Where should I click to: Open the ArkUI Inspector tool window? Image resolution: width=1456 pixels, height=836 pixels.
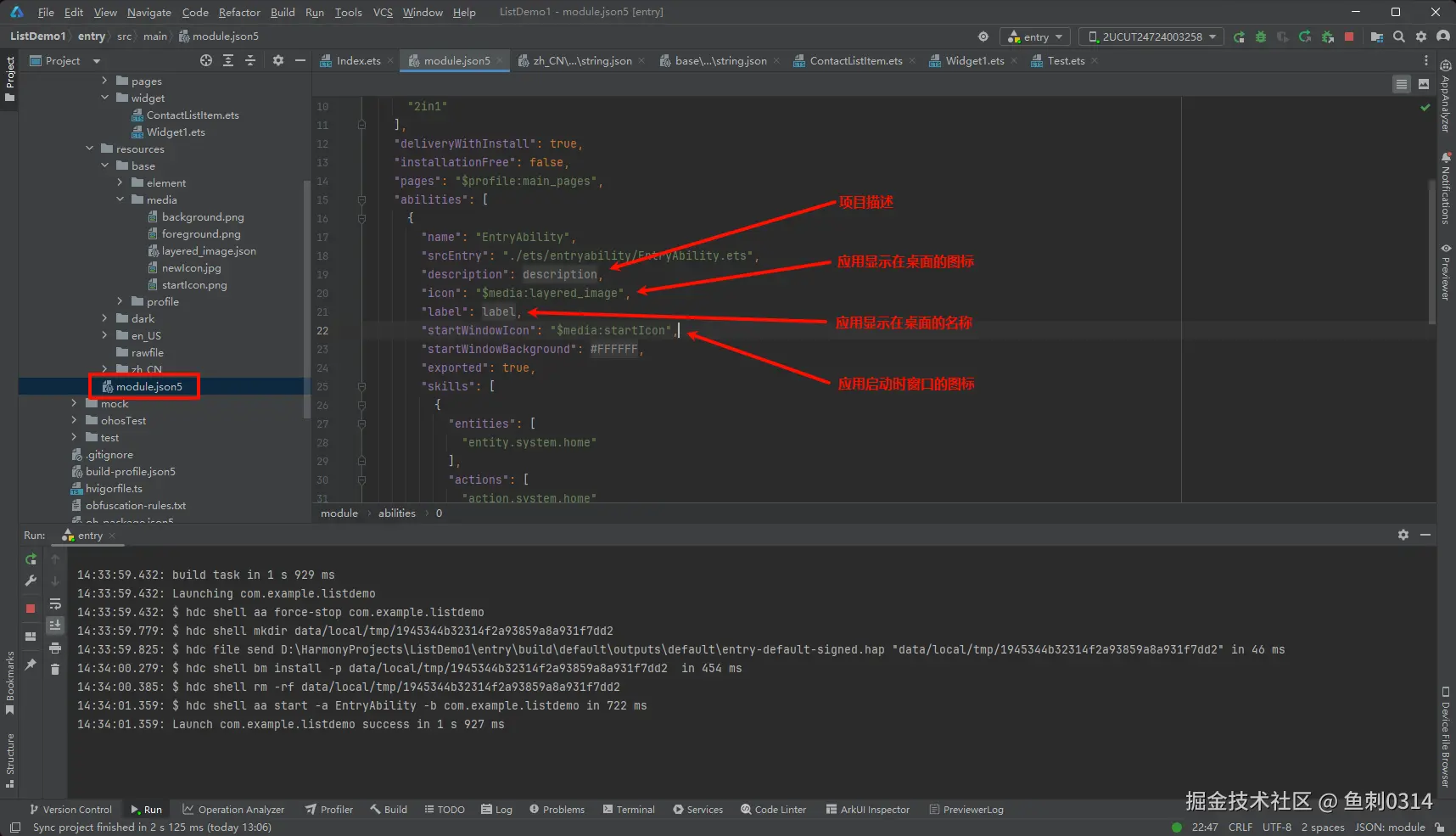pos(867,809)
